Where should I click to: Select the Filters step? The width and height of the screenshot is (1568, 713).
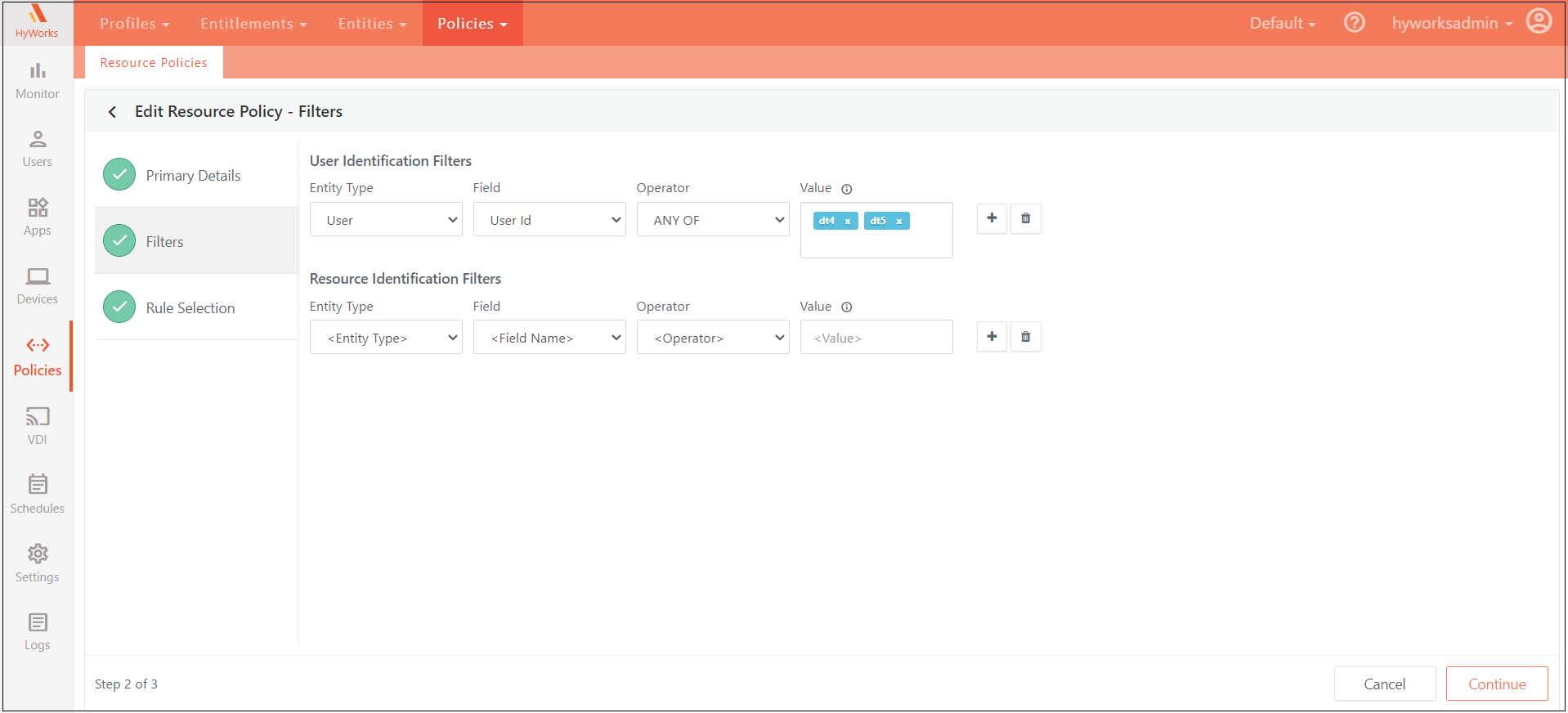[196, 241]
